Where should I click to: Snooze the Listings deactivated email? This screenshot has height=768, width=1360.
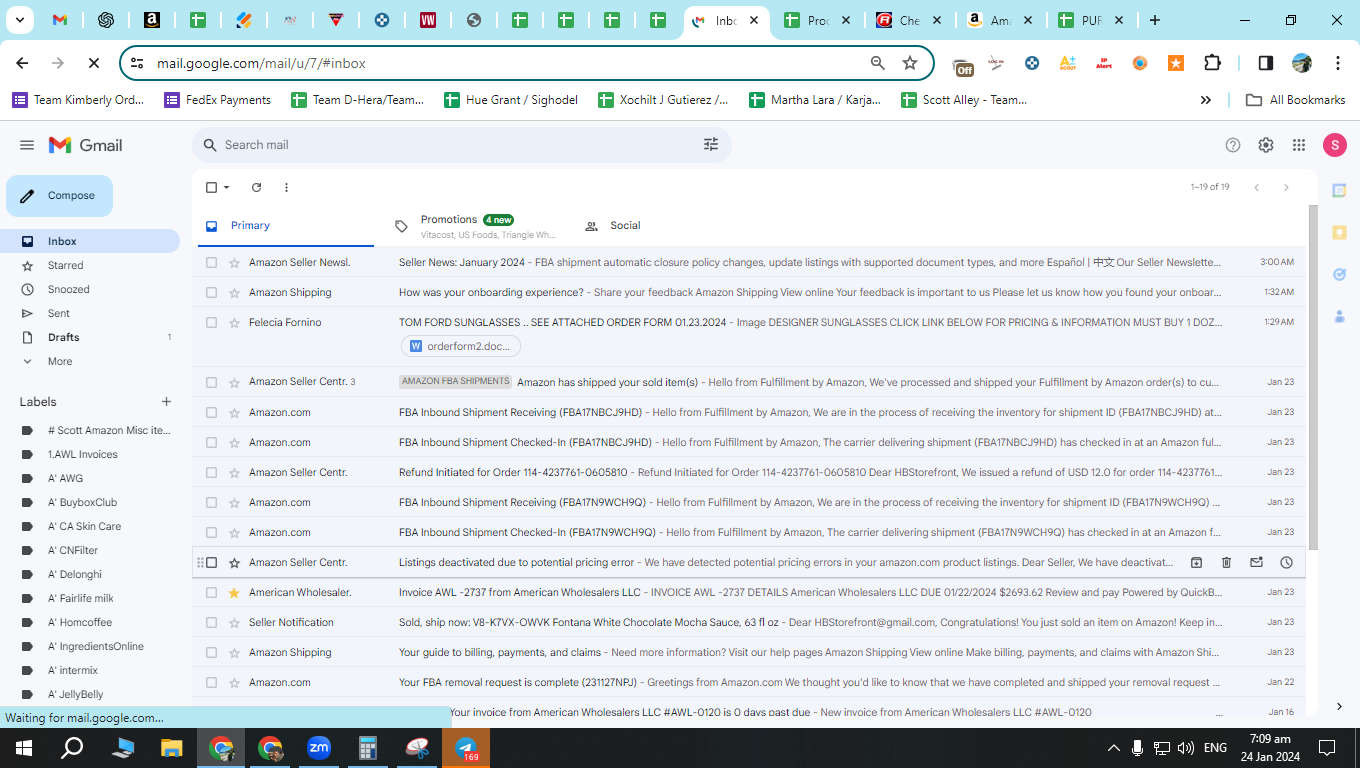click(1286, 562)
